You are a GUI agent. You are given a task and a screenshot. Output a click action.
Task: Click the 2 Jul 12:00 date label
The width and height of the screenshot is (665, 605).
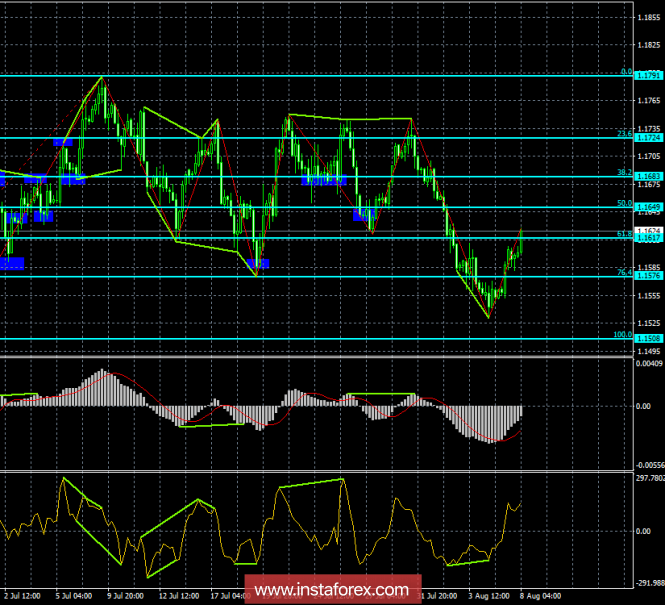tap(24, 596)
